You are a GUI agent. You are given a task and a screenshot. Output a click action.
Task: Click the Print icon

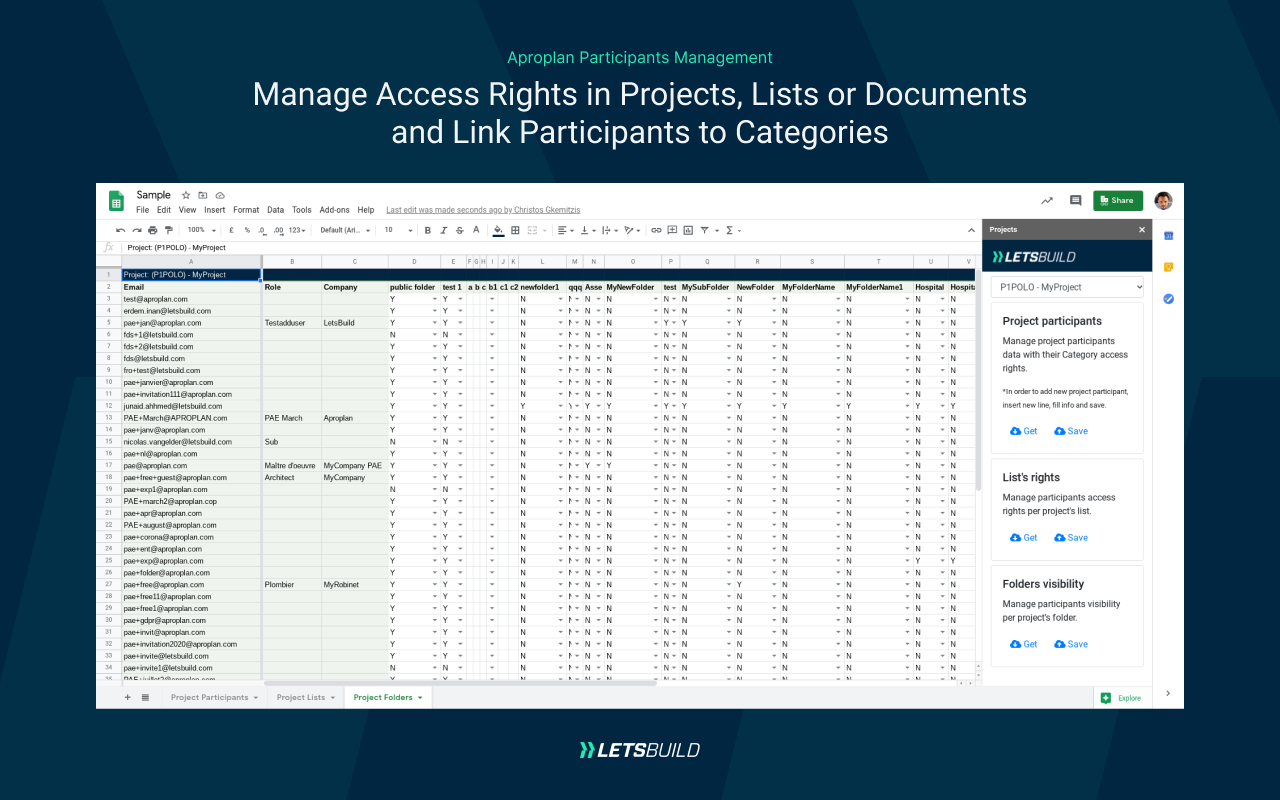point(152,230)
